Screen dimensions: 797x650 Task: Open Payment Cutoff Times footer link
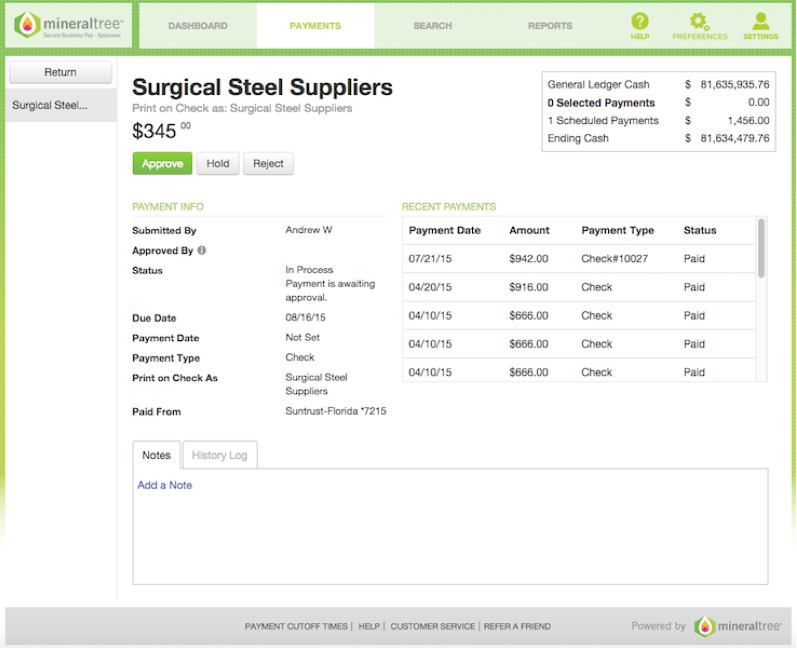point(296,627)
